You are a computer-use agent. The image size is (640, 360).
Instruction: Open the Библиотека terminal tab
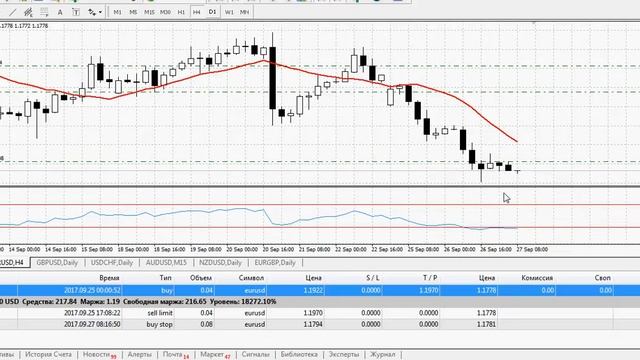coord(299,354)
